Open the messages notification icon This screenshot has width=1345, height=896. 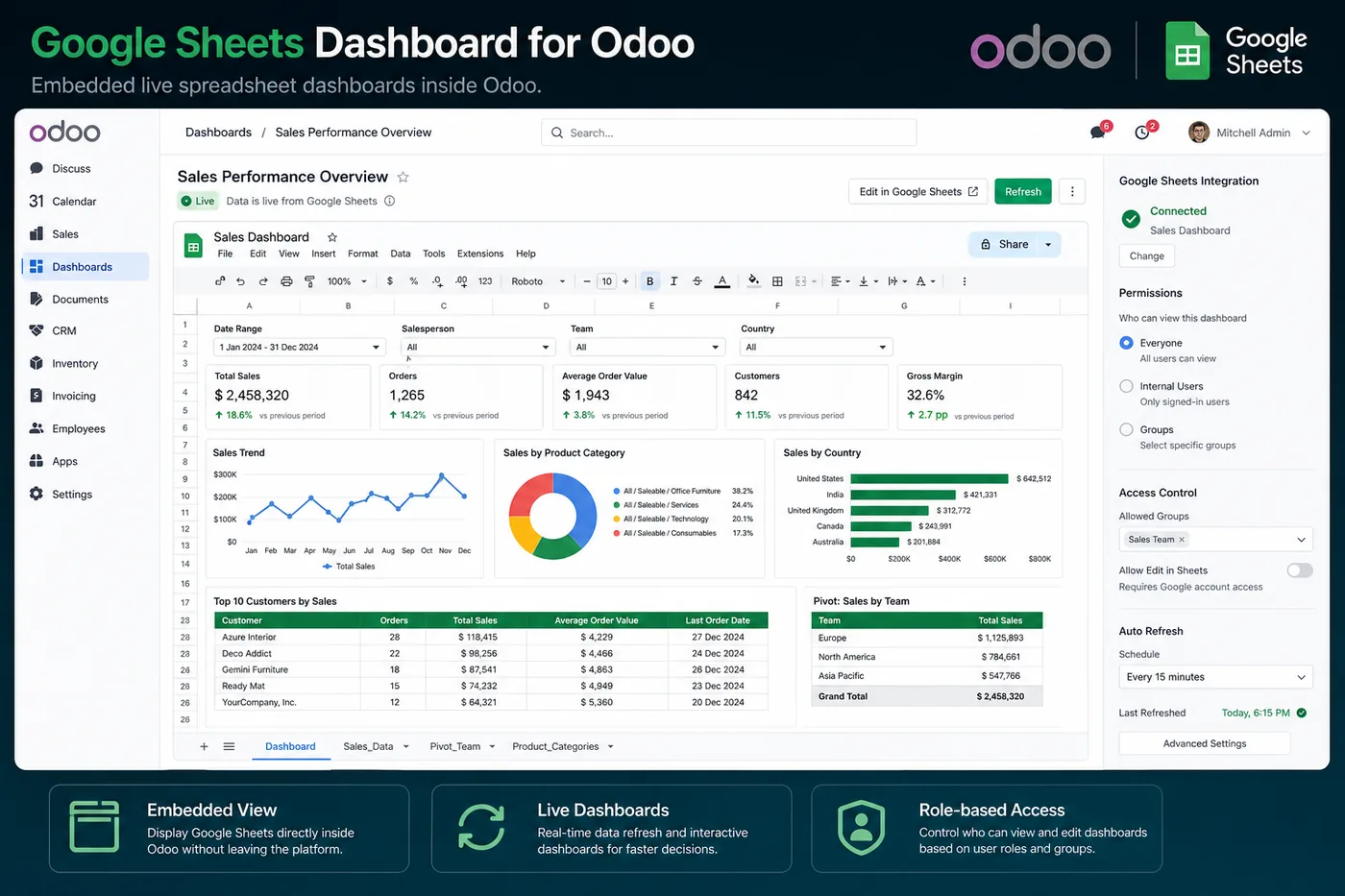pyautogui.click(x=1098, y=133)
